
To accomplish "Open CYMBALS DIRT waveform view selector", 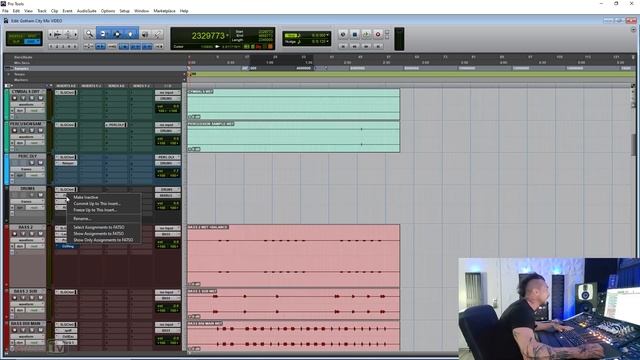I will pos(27,104).
